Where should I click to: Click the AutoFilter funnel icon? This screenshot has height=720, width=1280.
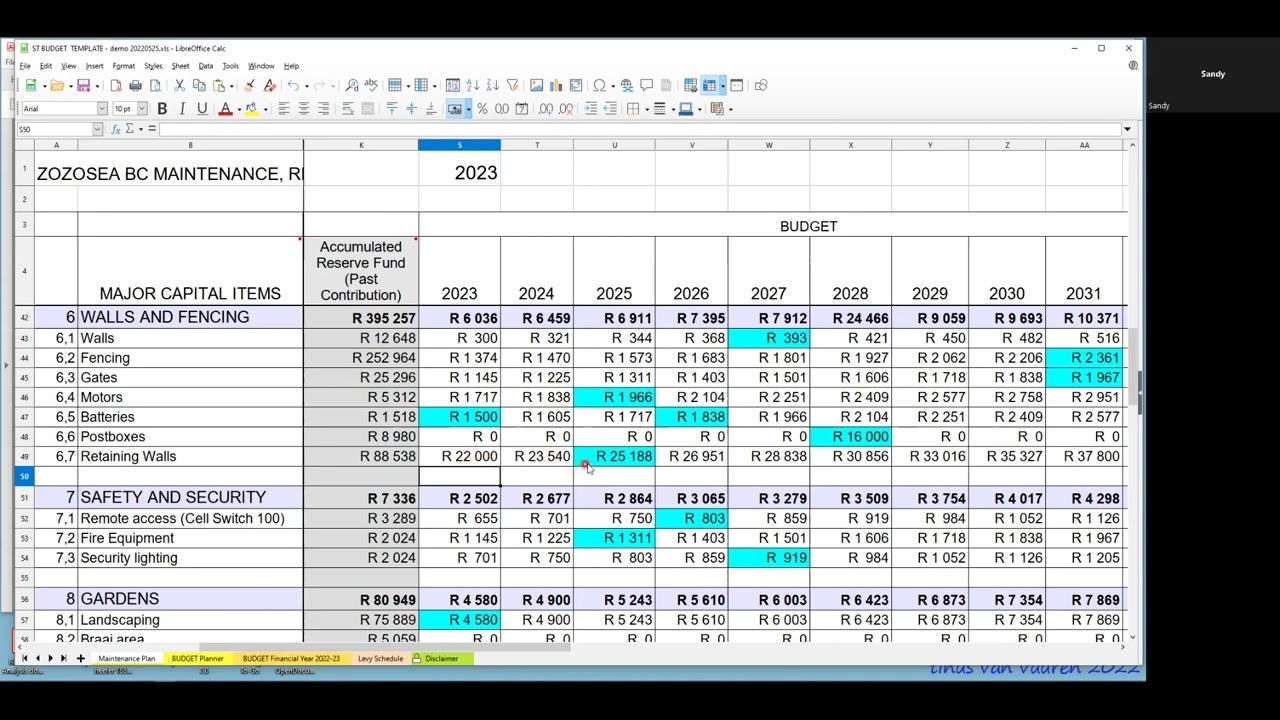512,85
